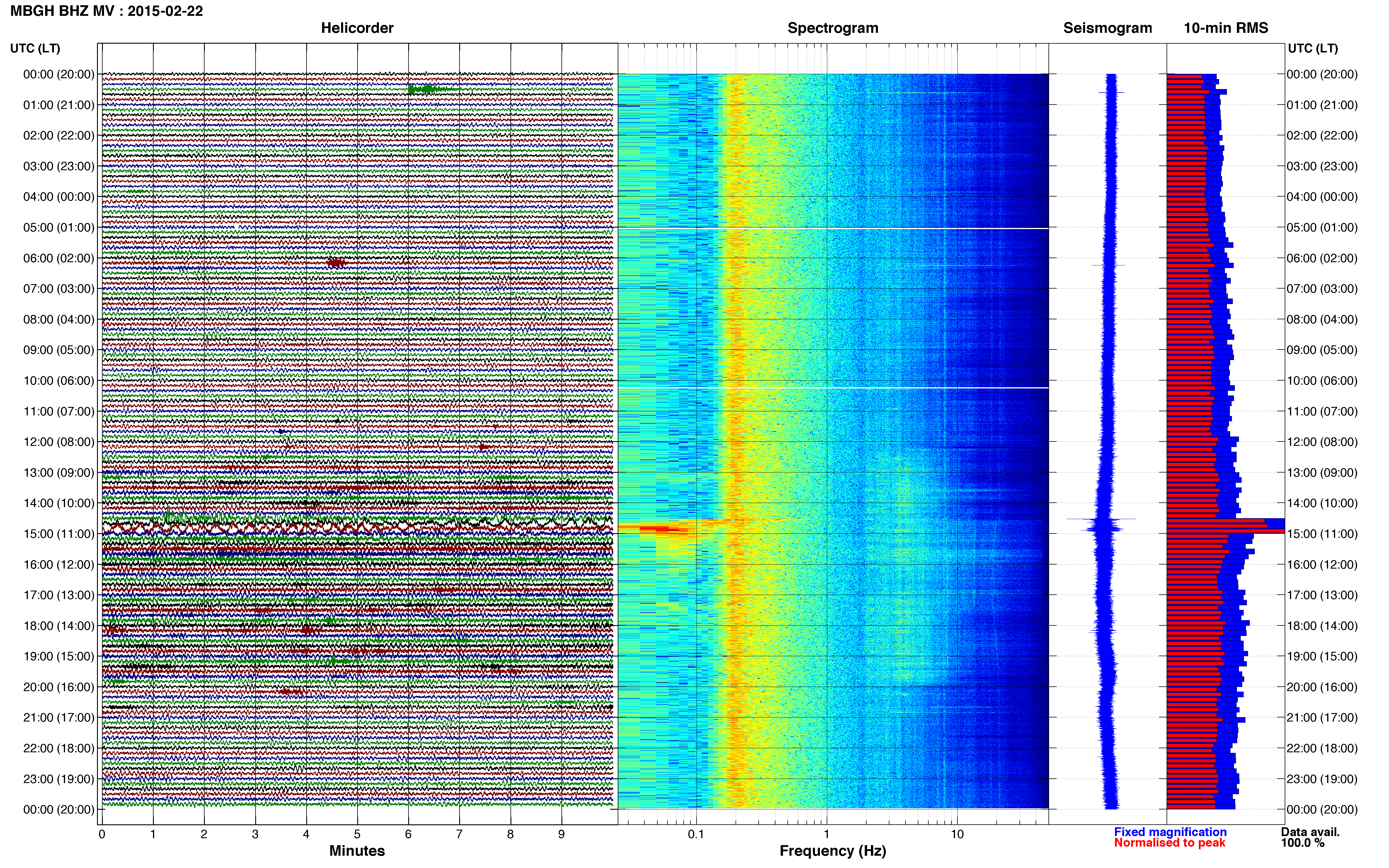Click the left '05:00 (01:00)' time label

pyautogui.click(x=59, y=227)
